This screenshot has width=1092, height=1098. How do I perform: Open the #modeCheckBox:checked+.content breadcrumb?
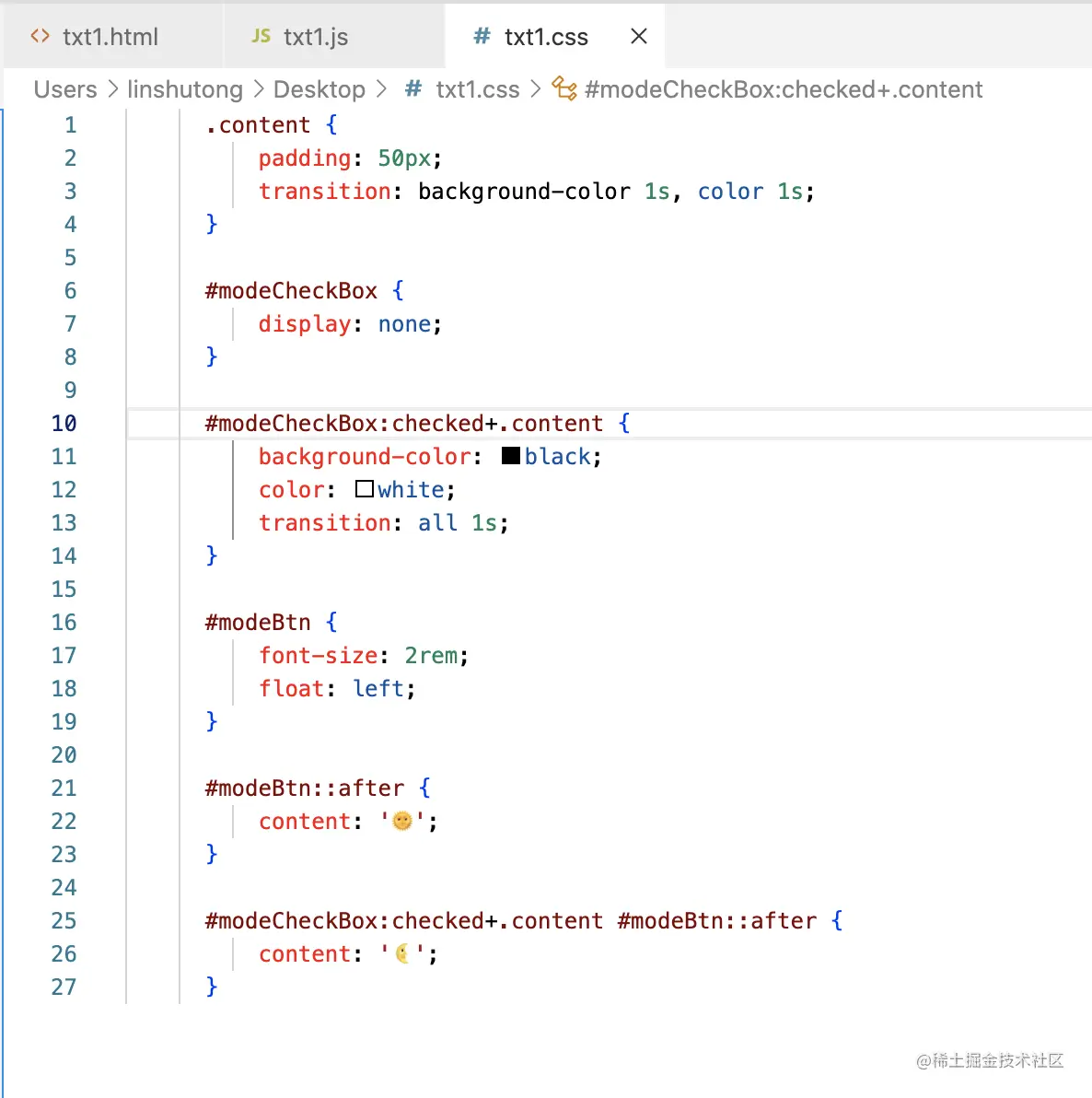(784, 89)
